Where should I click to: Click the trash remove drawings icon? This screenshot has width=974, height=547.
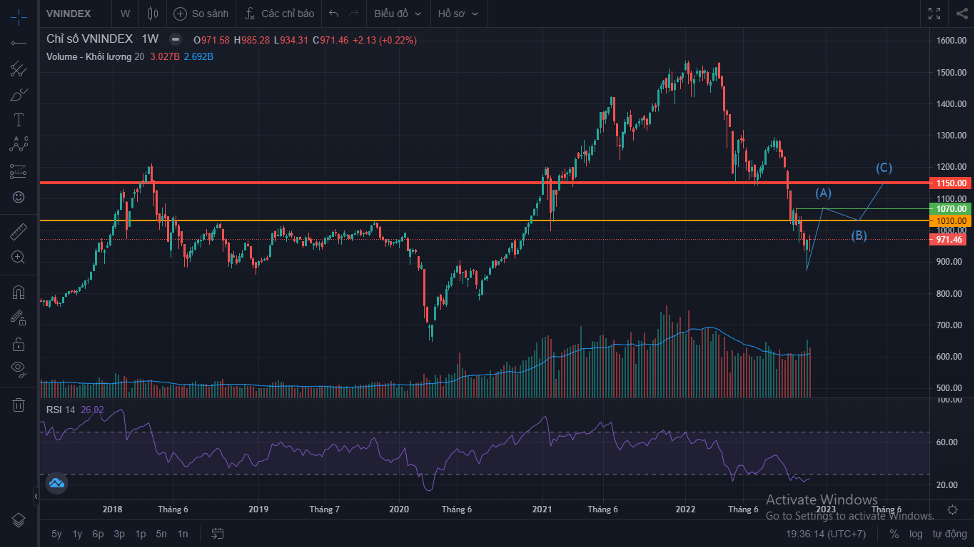coord(18,405)
